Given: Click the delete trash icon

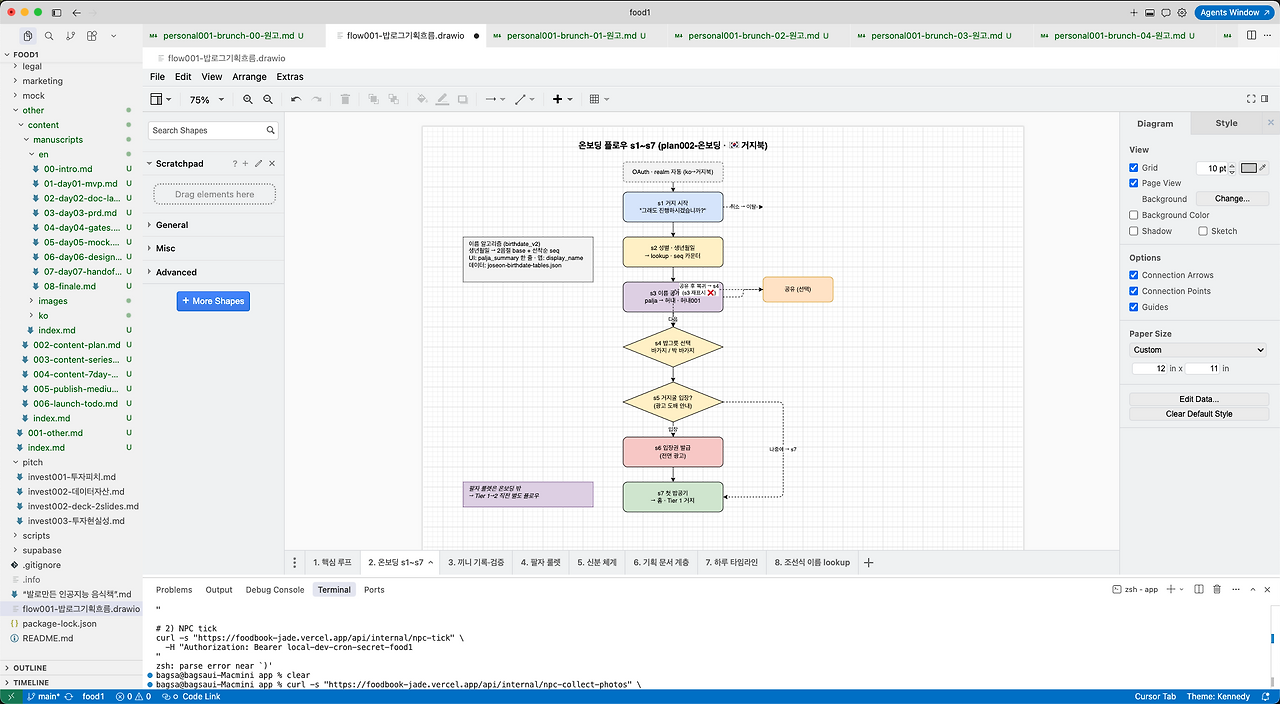Looking at the screenshot, I should pyautogui.click(x=345, y=99).
